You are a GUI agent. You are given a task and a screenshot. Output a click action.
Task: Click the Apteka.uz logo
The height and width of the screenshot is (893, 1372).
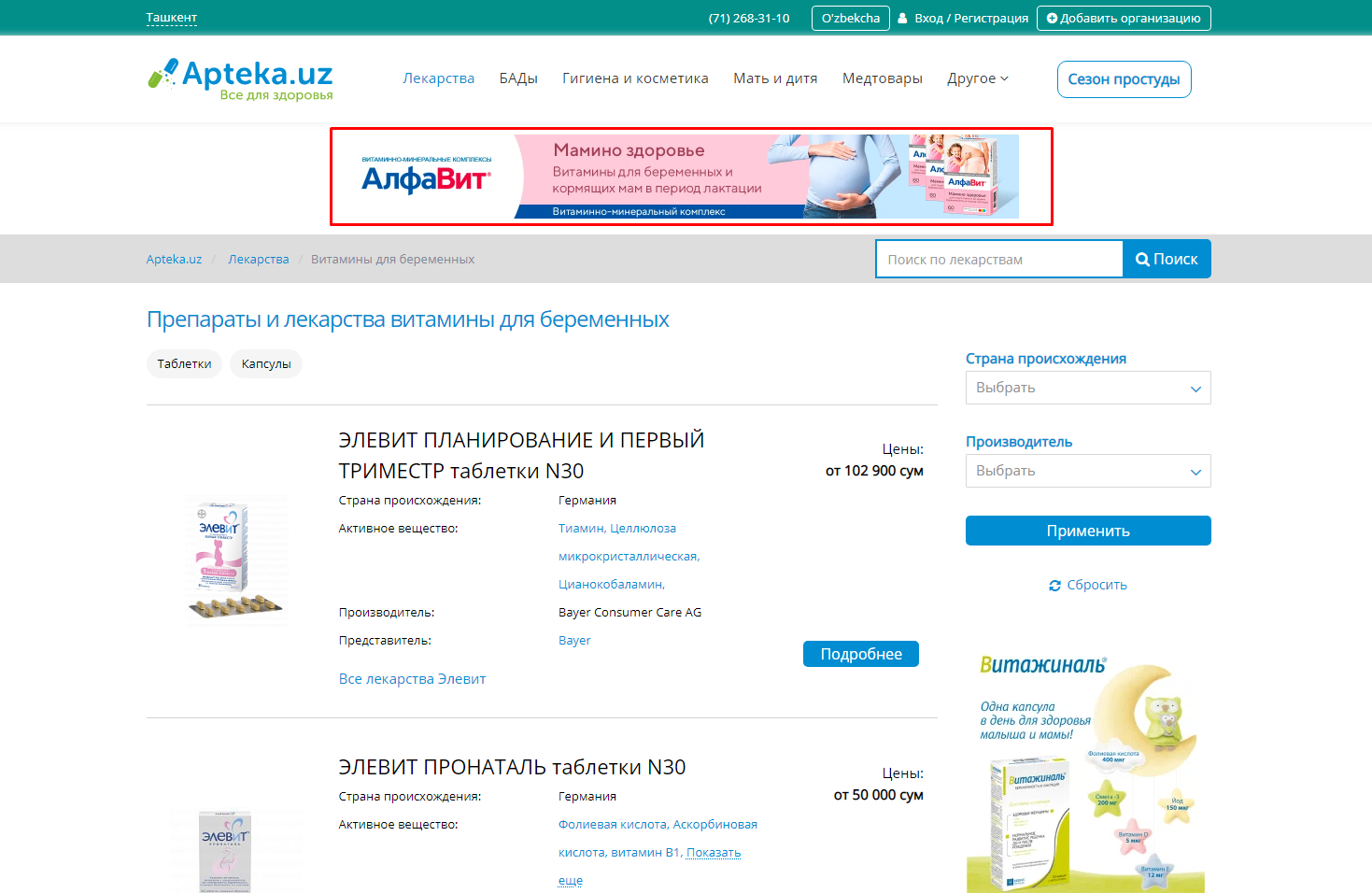(240, 79)
